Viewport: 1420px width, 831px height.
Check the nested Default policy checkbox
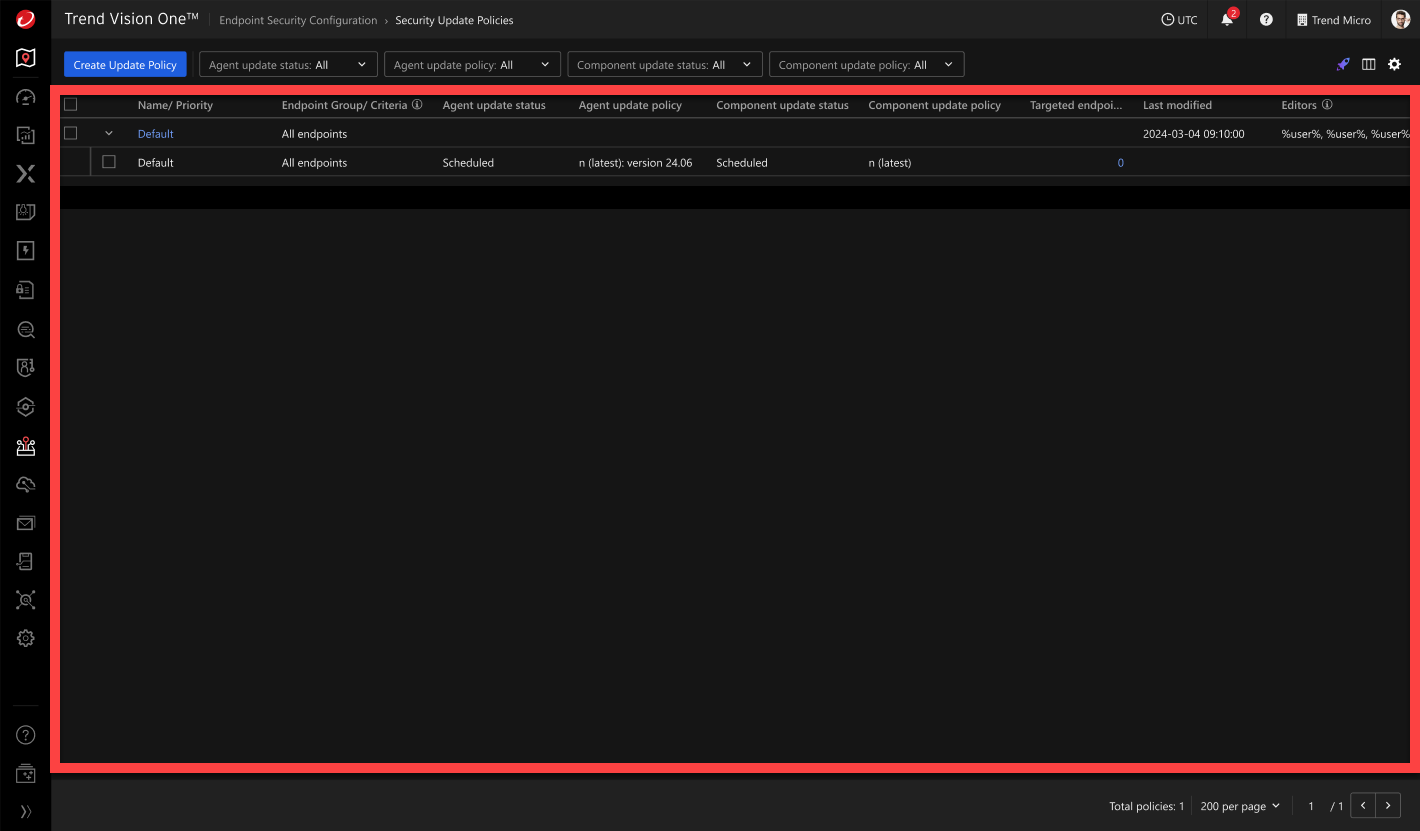tap(109, 162)
